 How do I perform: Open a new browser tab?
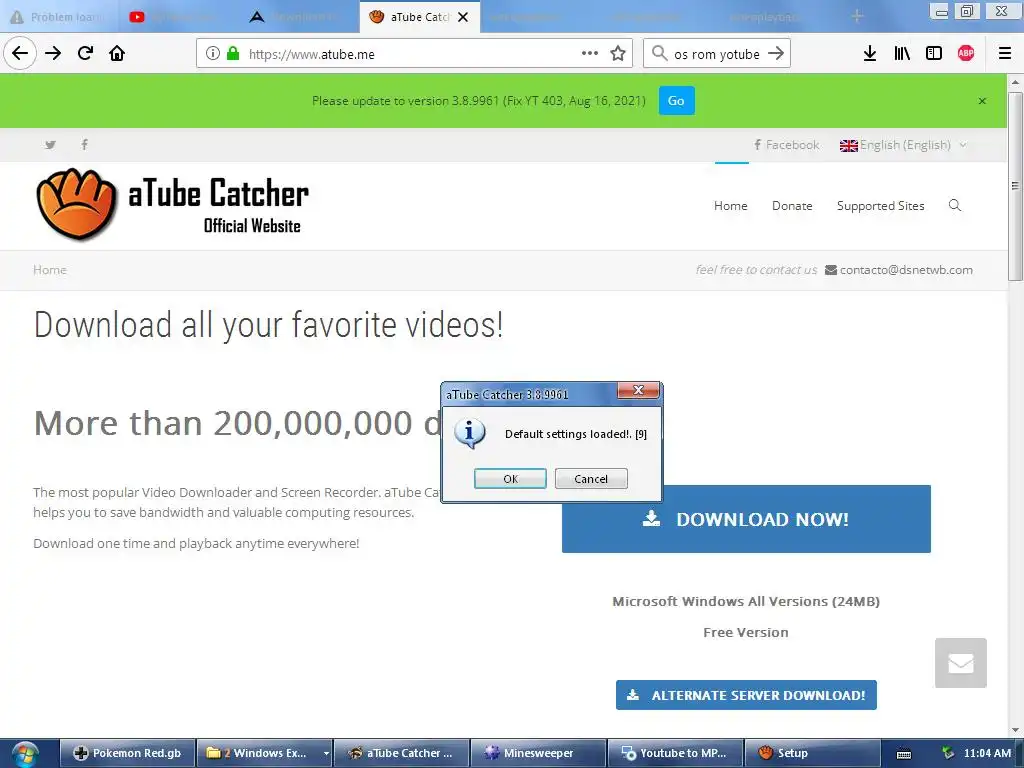[857, 16]
